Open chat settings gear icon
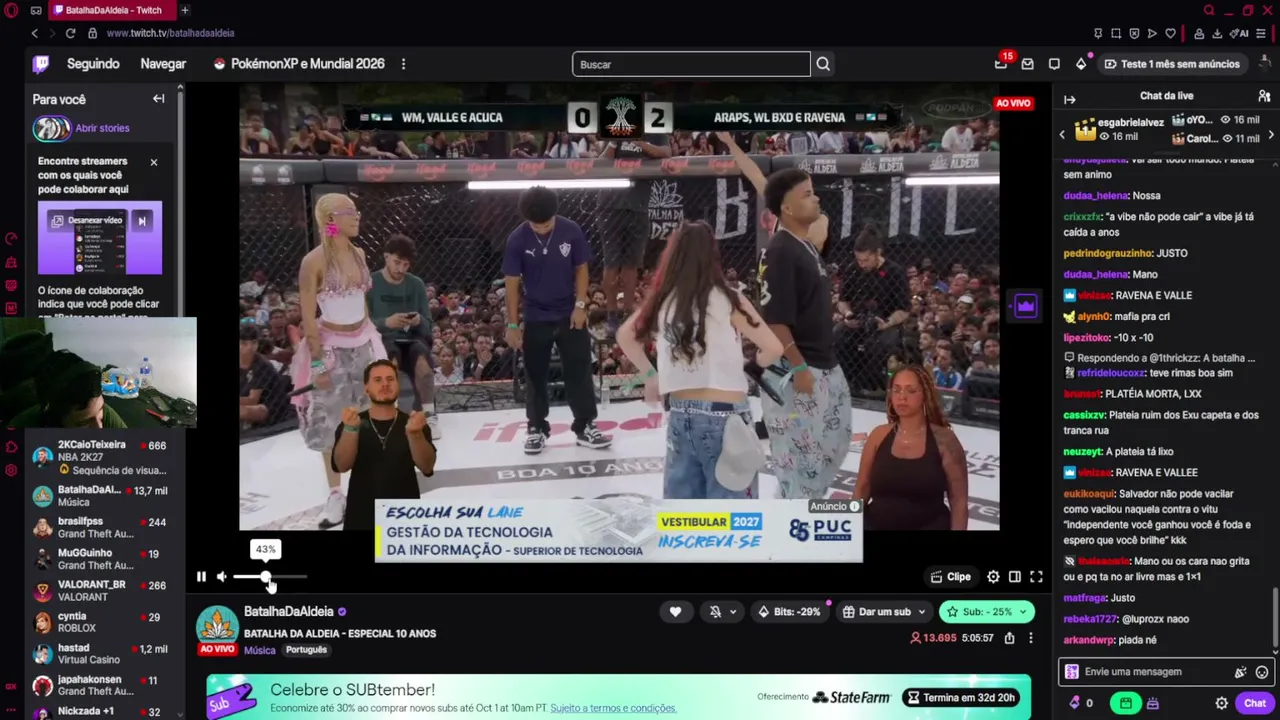 1221,703
